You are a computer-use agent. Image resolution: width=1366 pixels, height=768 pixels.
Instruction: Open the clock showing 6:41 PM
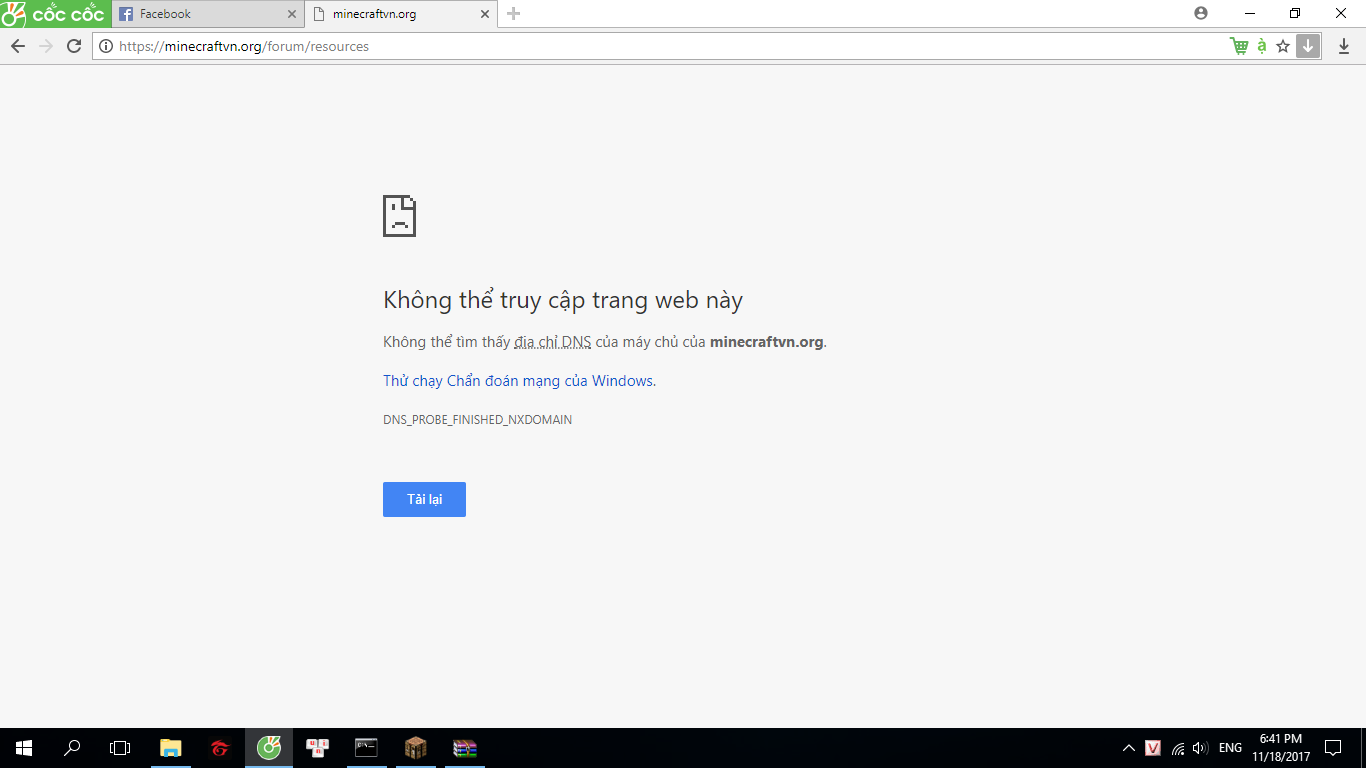1281,748
